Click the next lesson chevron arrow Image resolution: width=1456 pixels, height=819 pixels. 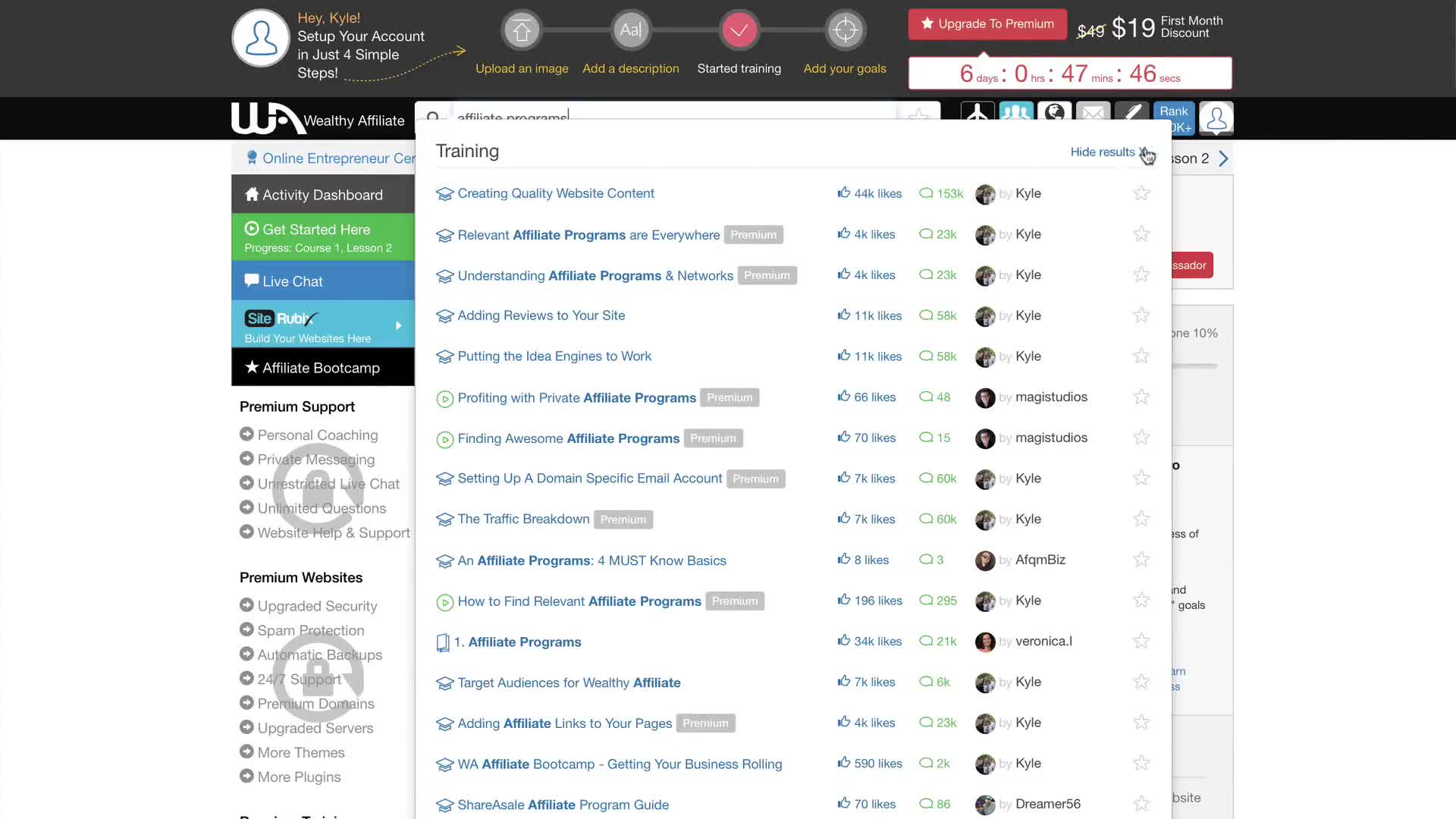[1223, 158]
